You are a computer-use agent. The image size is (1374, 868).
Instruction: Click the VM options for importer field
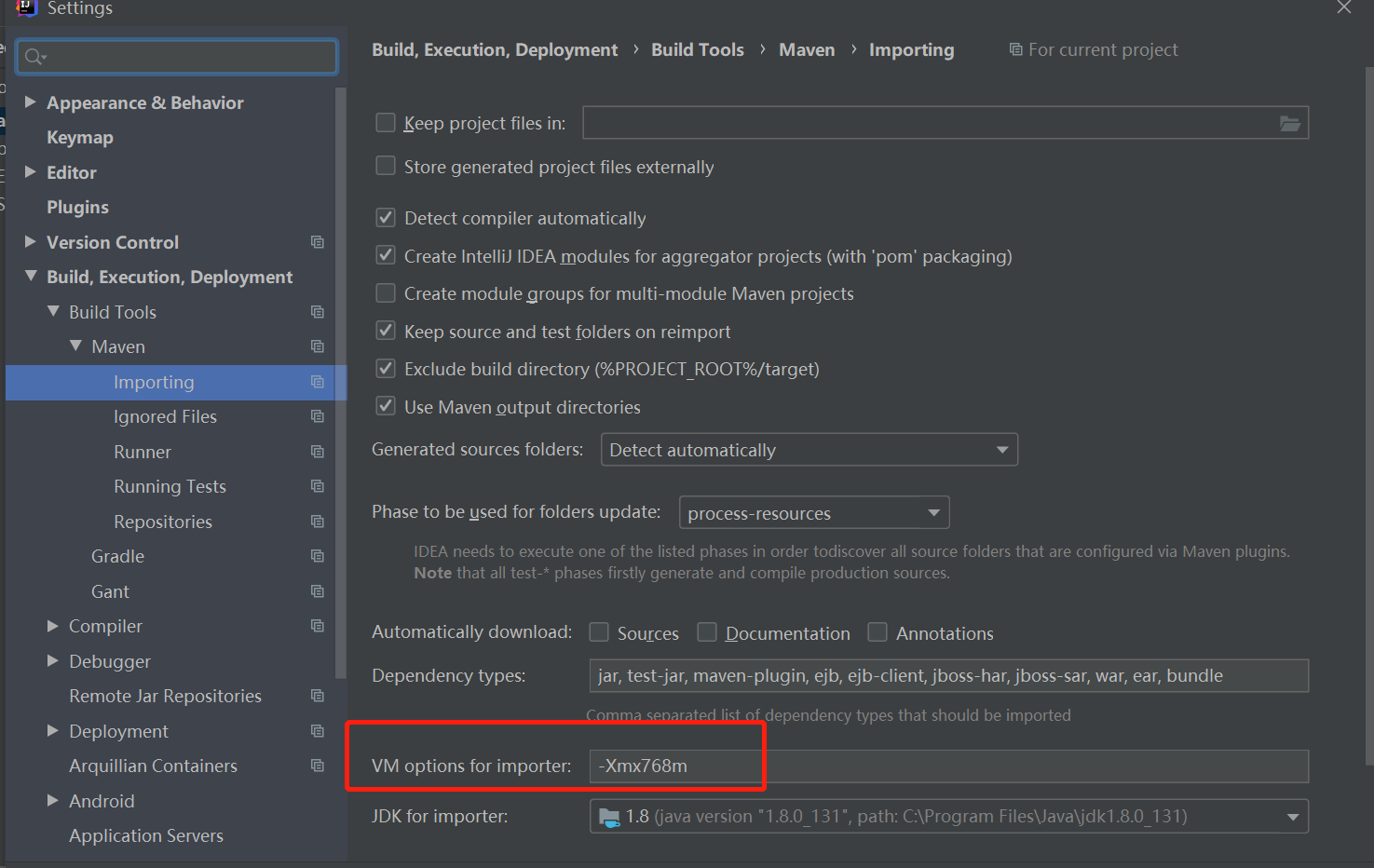coord(948,766)
